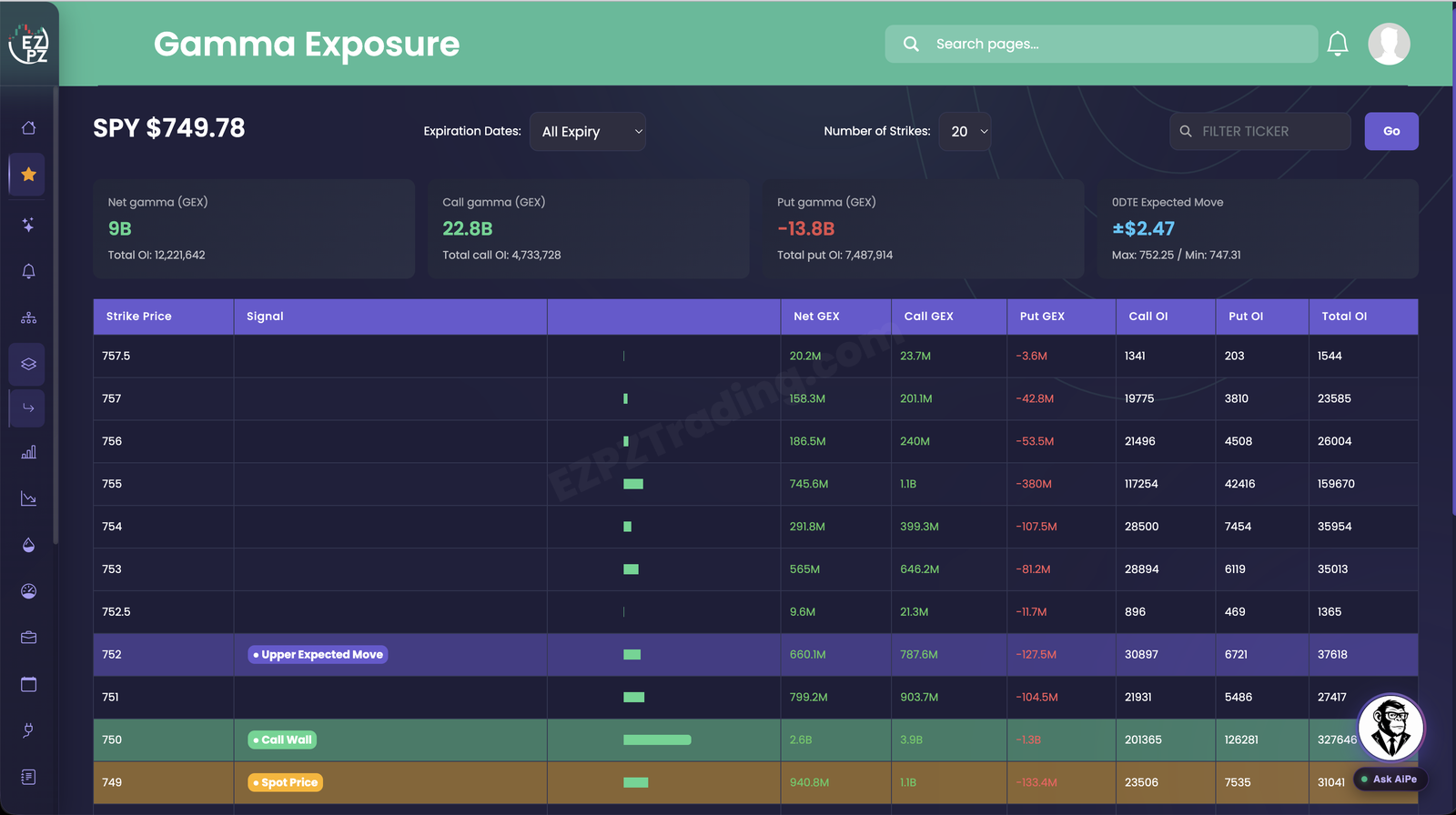Click the Put gamma (GEX) -13.8B card
1456x815 pixels.
(923, 228)
